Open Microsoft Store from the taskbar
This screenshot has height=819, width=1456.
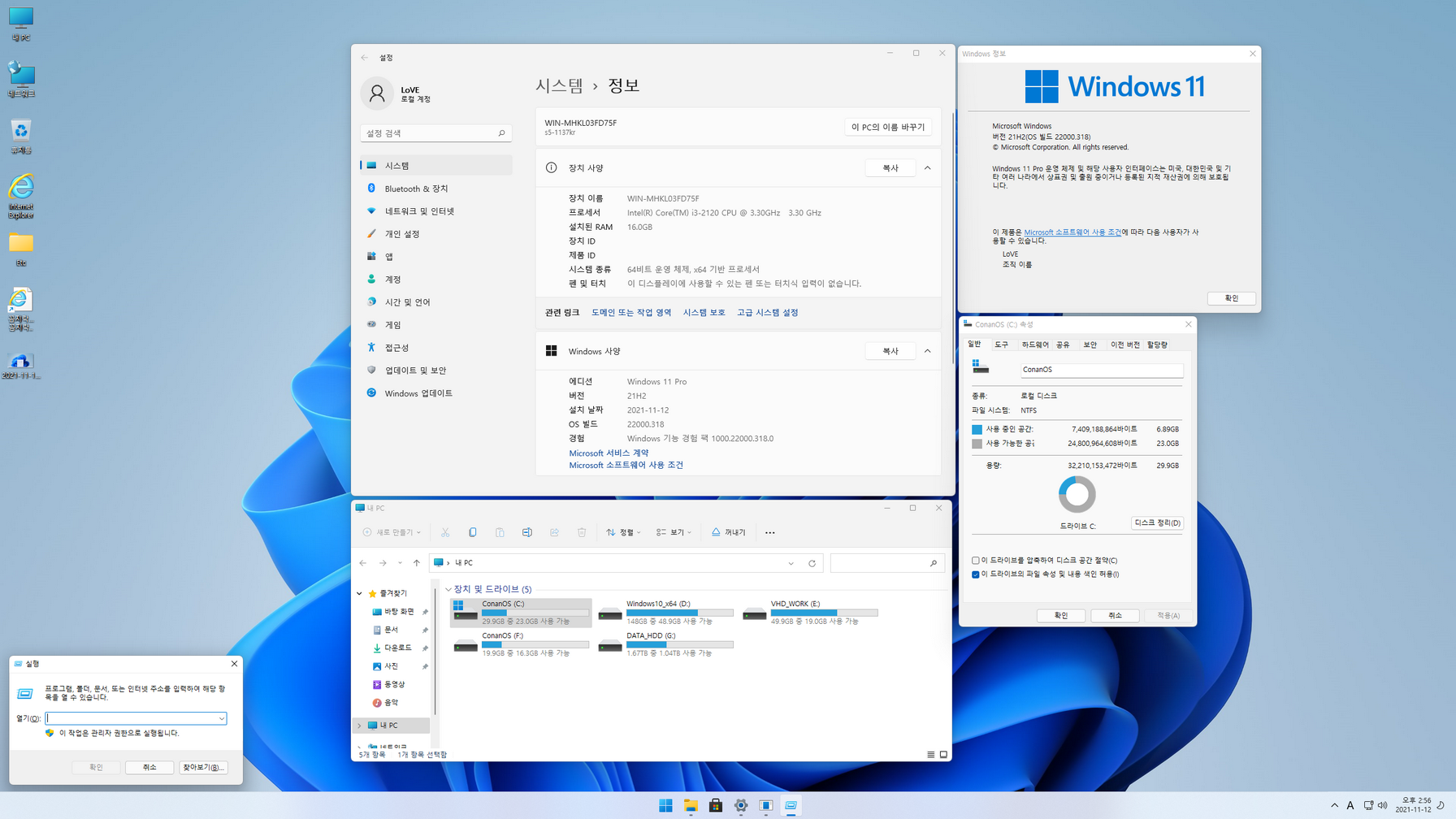(x=716, y=805)
